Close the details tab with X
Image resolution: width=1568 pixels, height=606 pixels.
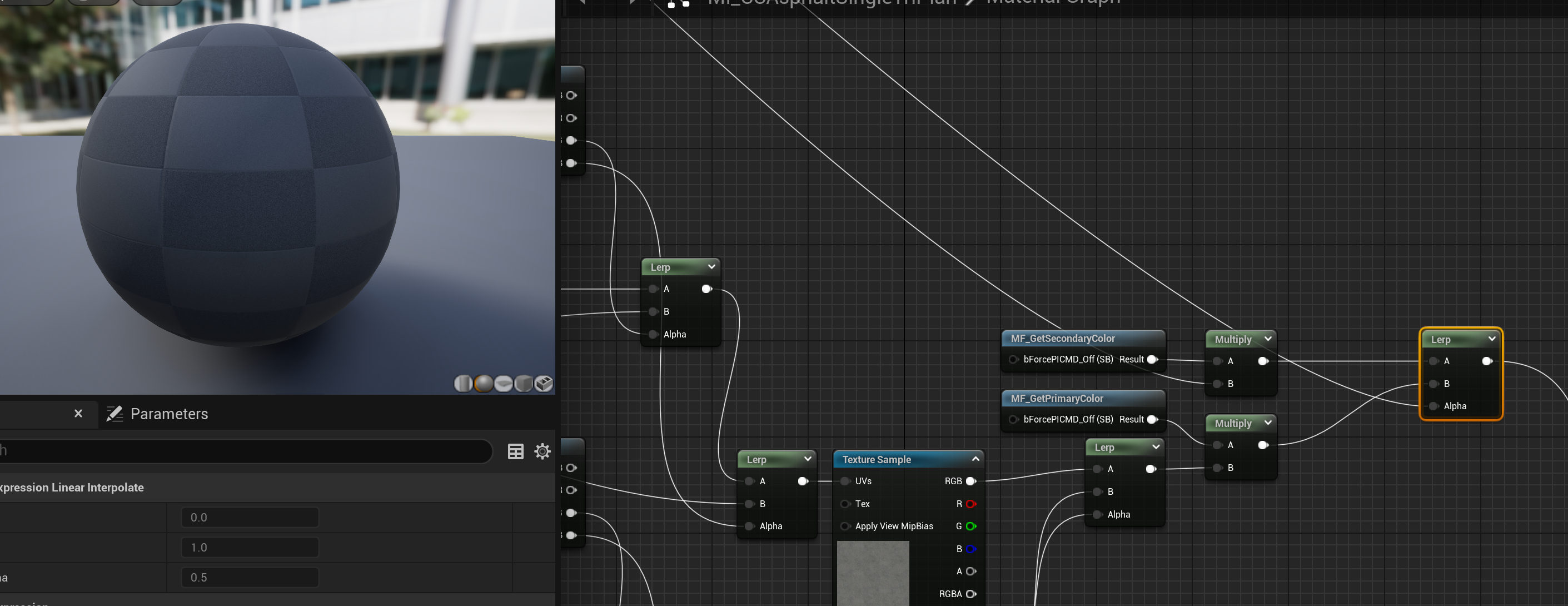coord(78,414)
